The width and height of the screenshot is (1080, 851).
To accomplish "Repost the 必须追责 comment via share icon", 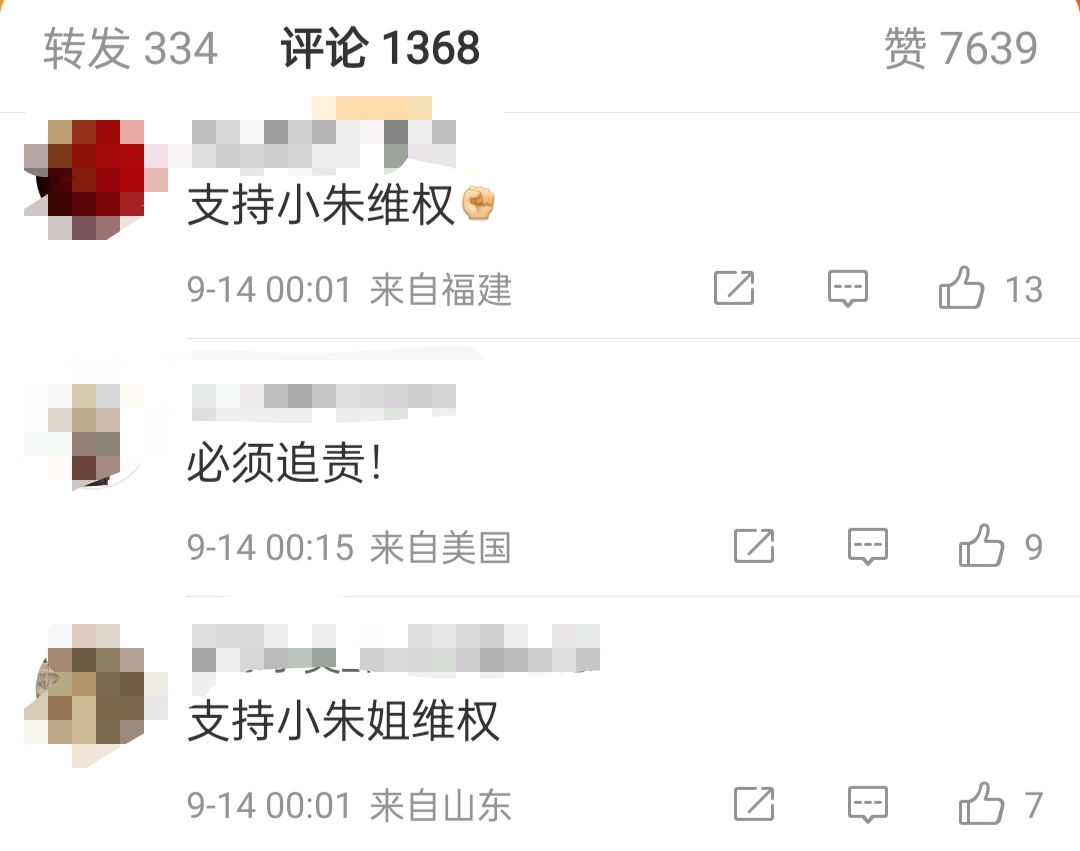I will (754, 546).
